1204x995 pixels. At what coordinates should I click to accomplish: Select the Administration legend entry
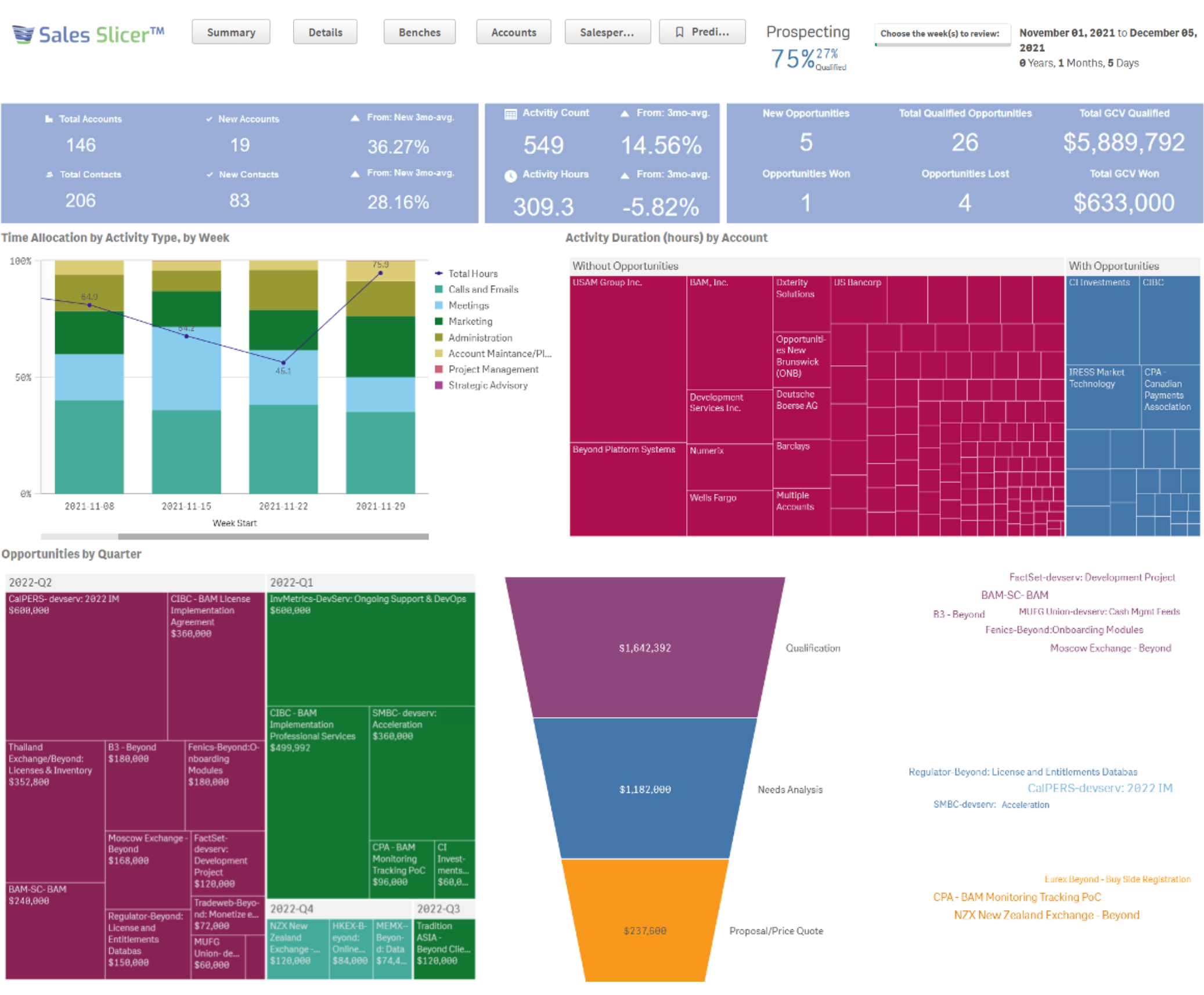(474, 337)
